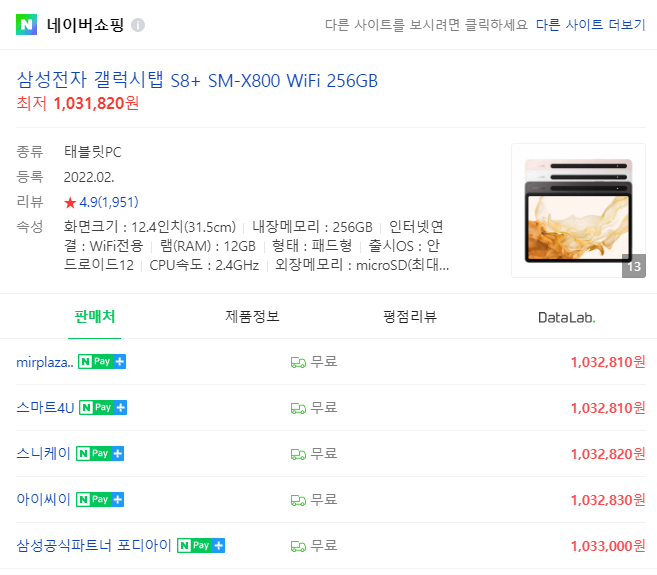Click the 무료 shipping label in mirplaza row
This screenshot has width=657, height=575.
point(324,362)
